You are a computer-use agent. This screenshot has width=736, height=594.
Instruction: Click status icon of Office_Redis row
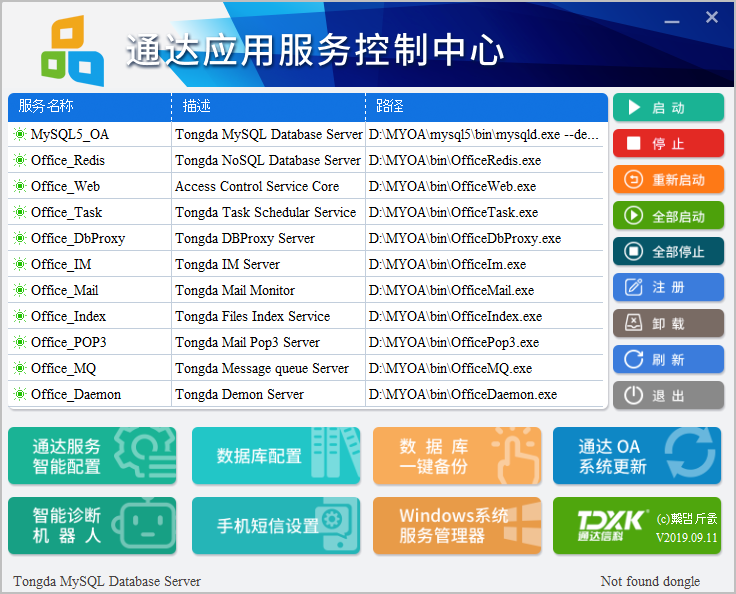click(20, 160)
